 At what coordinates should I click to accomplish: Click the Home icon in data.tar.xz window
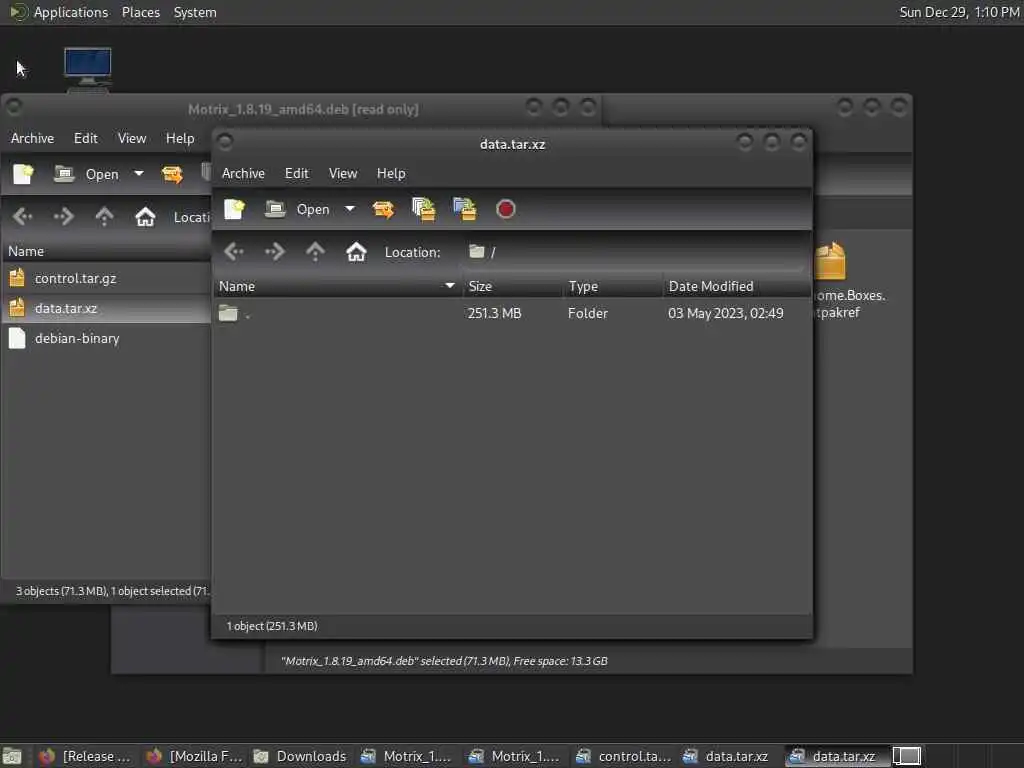pyautogui.click(x=356, y=251)
